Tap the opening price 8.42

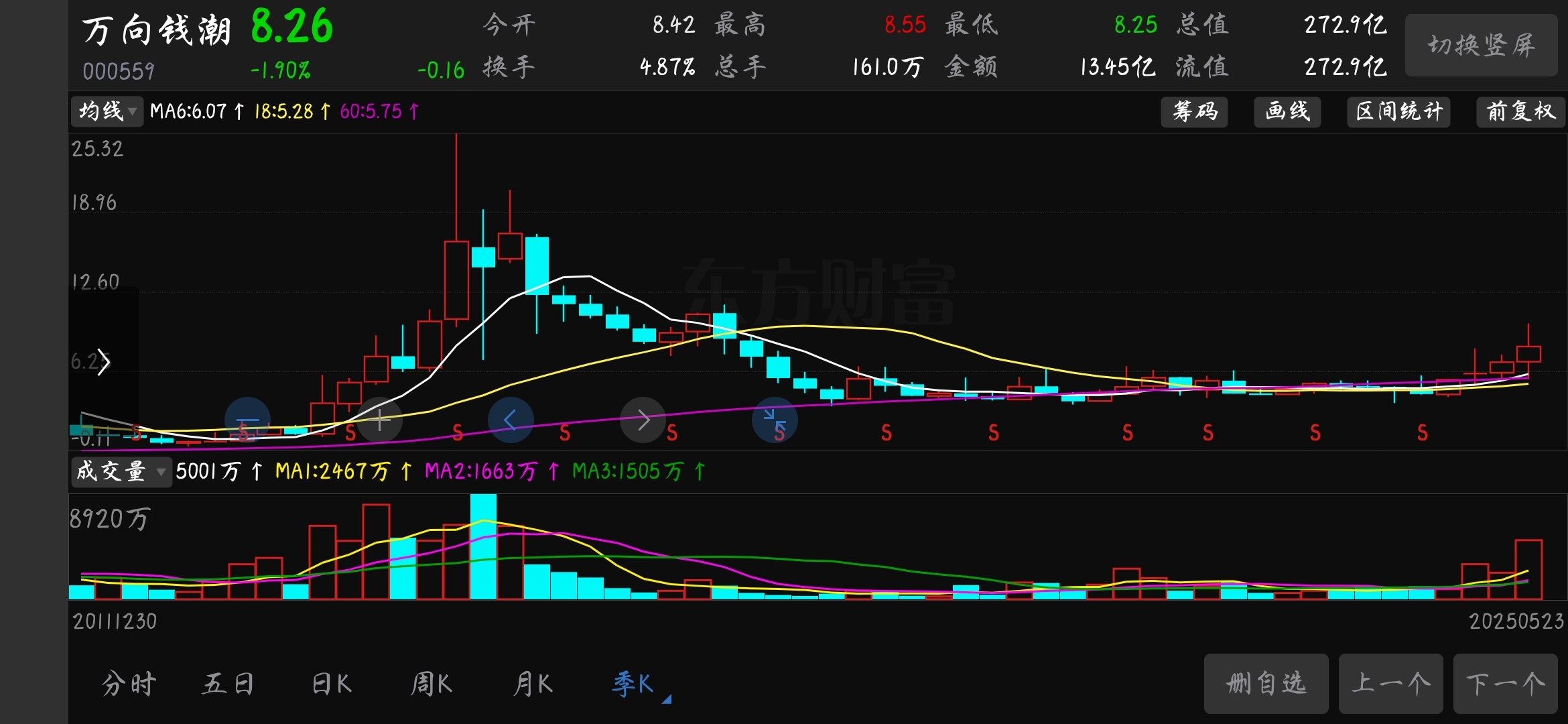tap(673, 25)
